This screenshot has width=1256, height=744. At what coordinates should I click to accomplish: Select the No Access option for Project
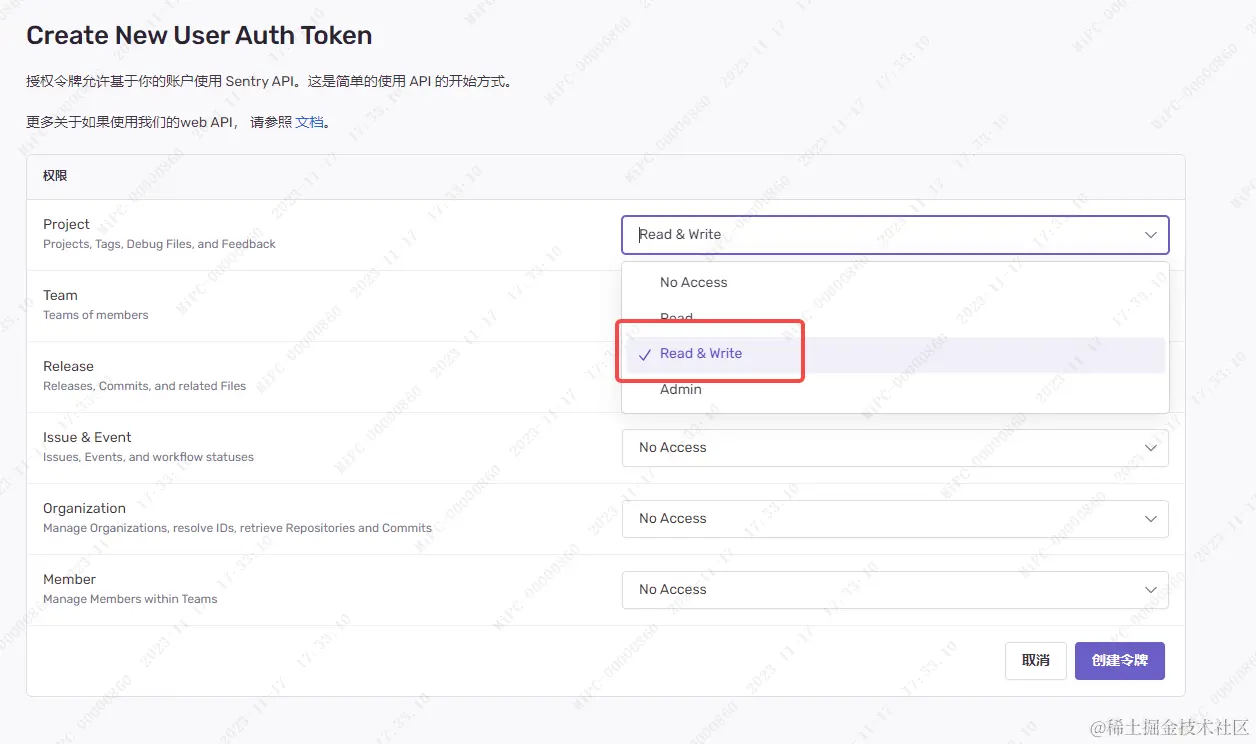694,283
